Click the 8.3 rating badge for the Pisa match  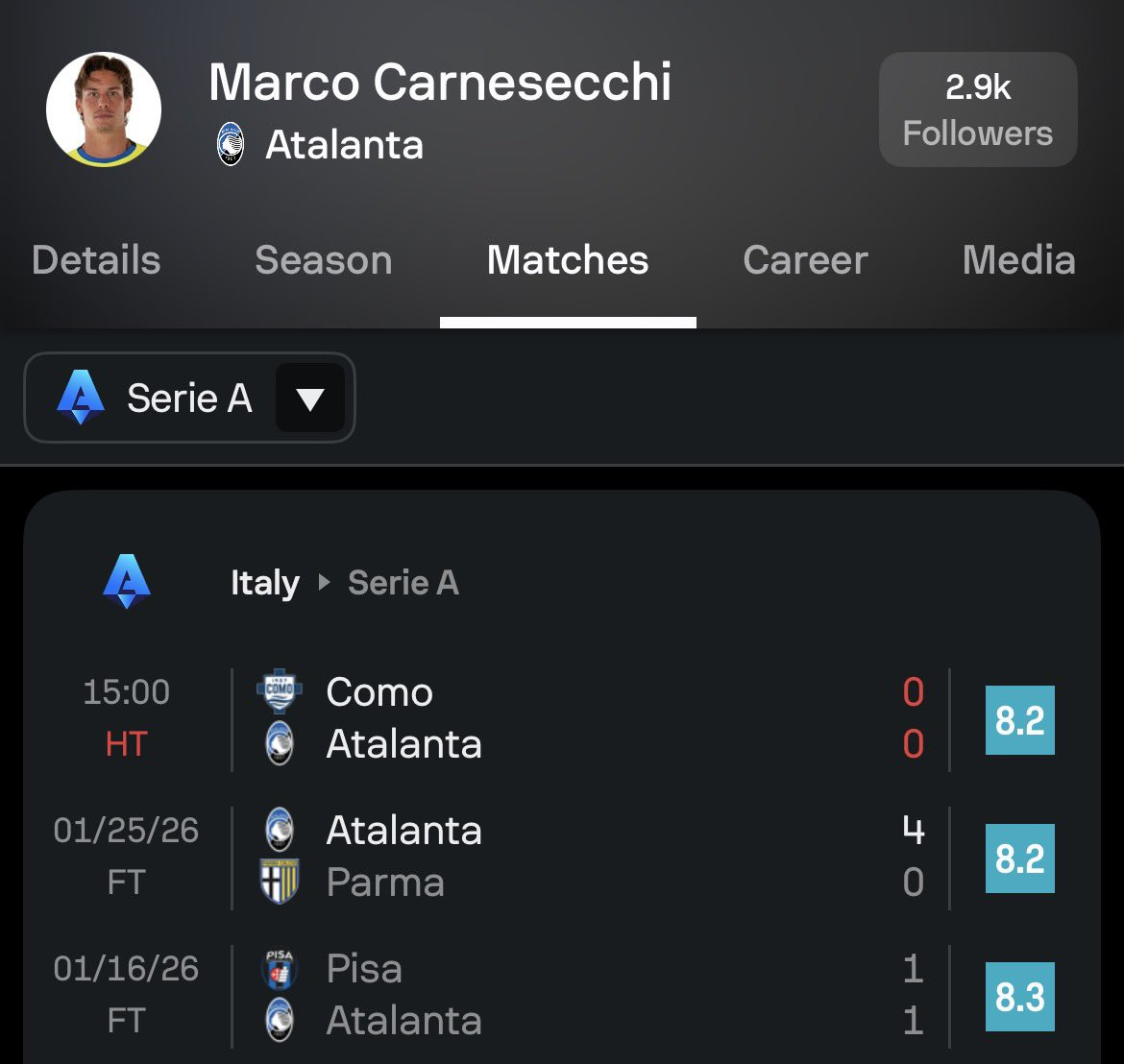pyautogui.click(x=1019, y=997)
